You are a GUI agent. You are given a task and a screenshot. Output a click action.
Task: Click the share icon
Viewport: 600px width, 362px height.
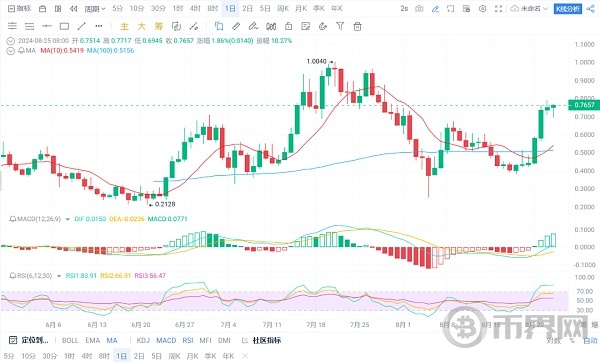point(590,8)
